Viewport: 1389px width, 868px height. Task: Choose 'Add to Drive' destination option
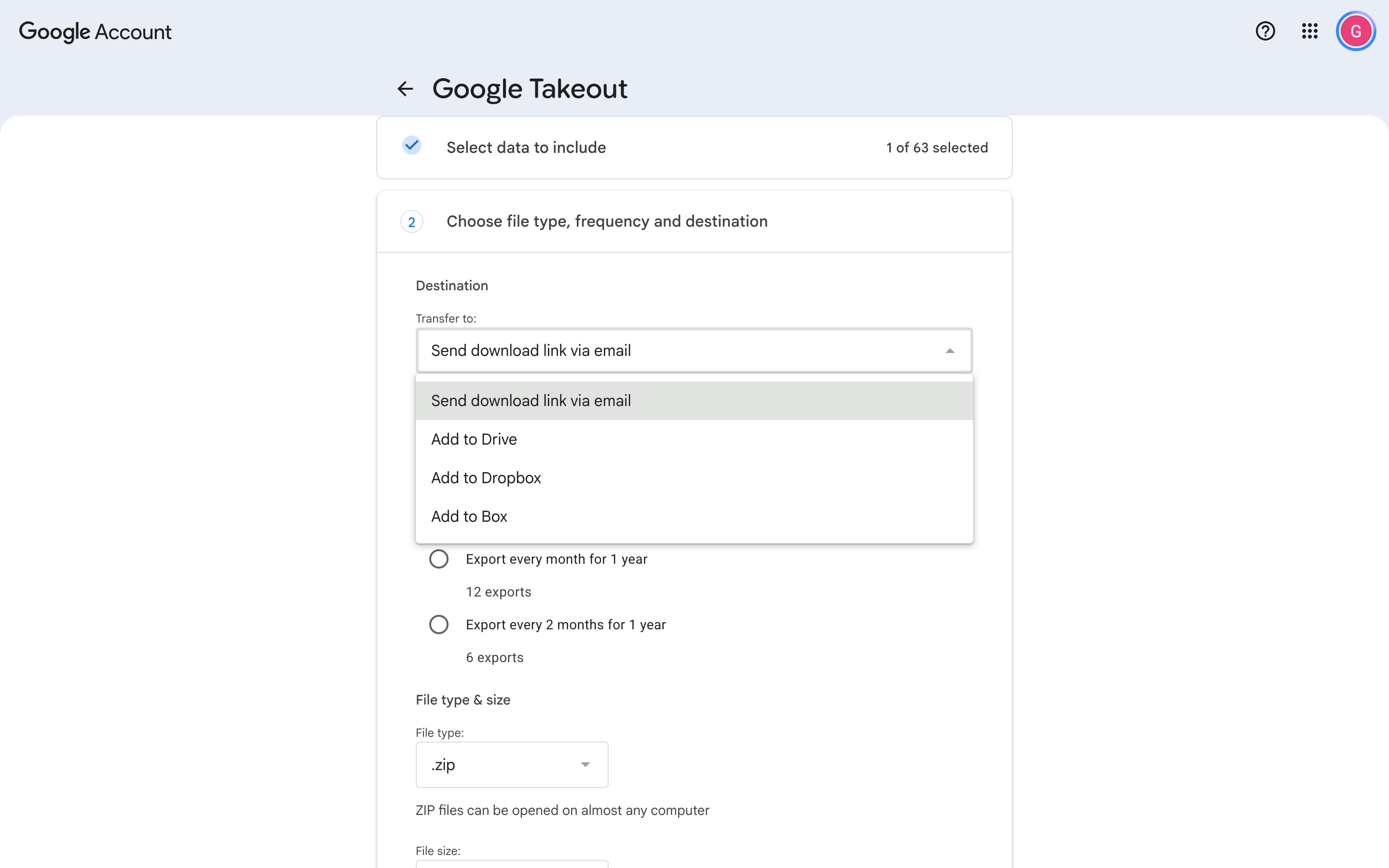tap(694, 439)
